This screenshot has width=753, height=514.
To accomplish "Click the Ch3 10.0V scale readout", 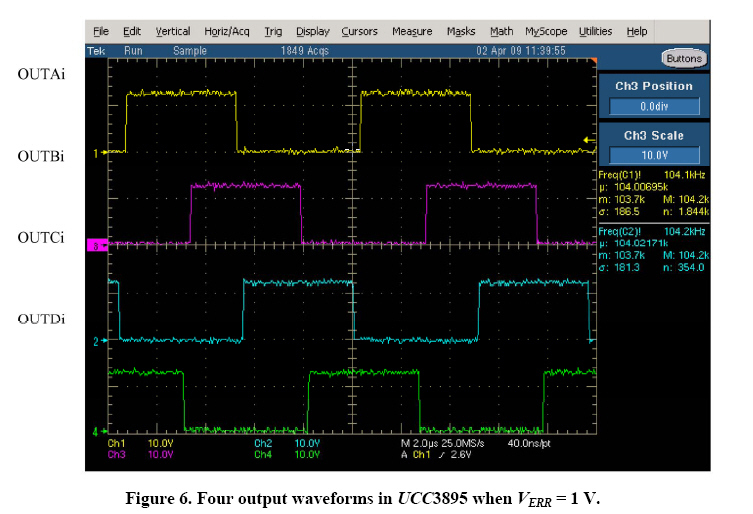I will point(140,454).
